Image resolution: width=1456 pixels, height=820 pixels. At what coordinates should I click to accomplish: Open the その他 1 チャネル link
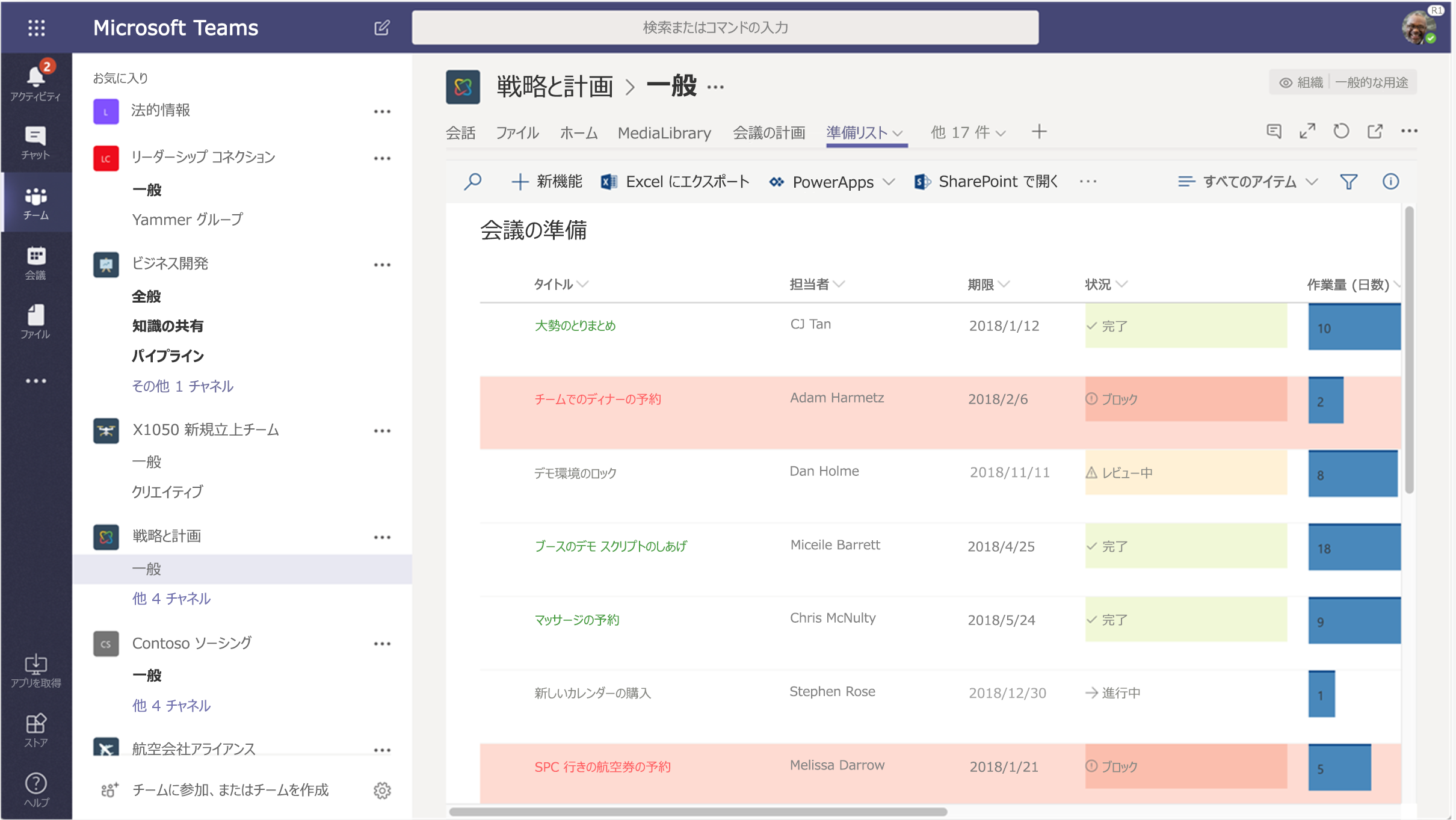click(182, 386)
